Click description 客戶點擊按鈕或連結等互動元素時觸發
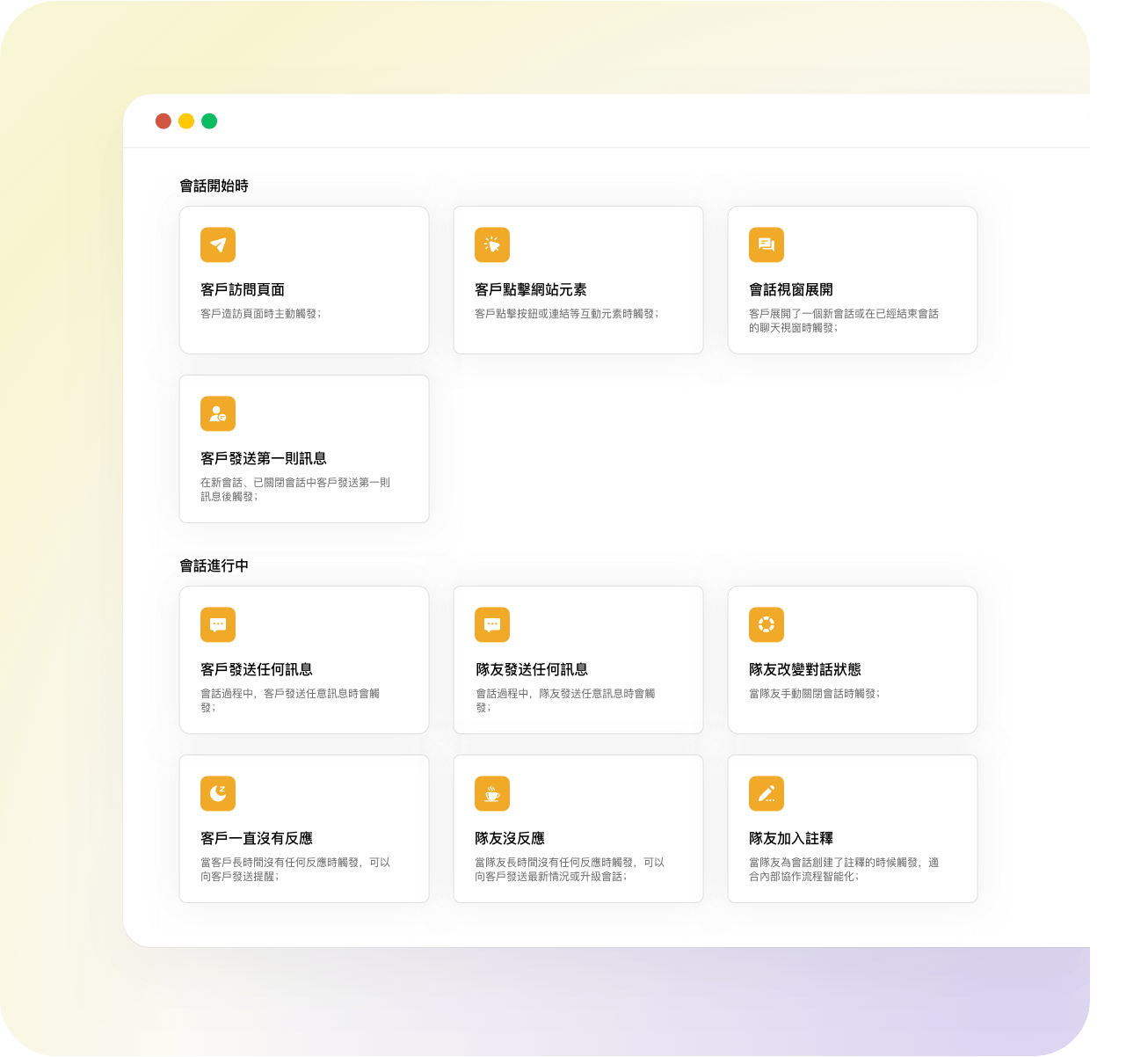The image size is (1148, 1057). click(567, 314)
